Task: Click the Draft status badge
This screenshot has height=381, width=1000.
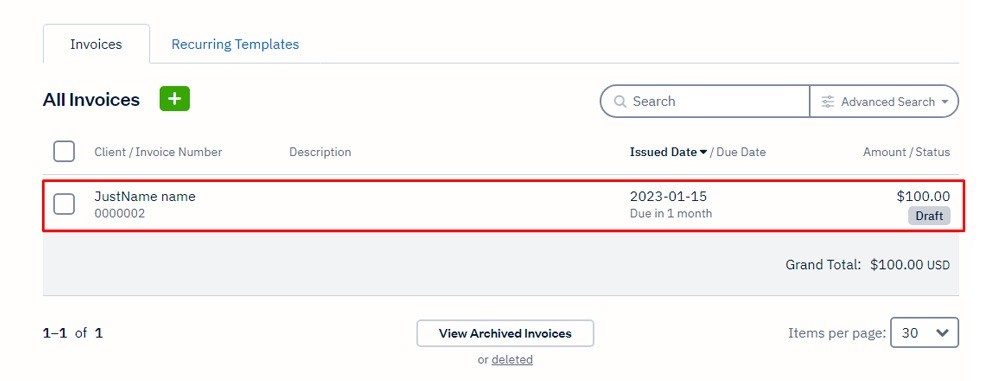Action: pyautogui.click(x=929, y=216)
